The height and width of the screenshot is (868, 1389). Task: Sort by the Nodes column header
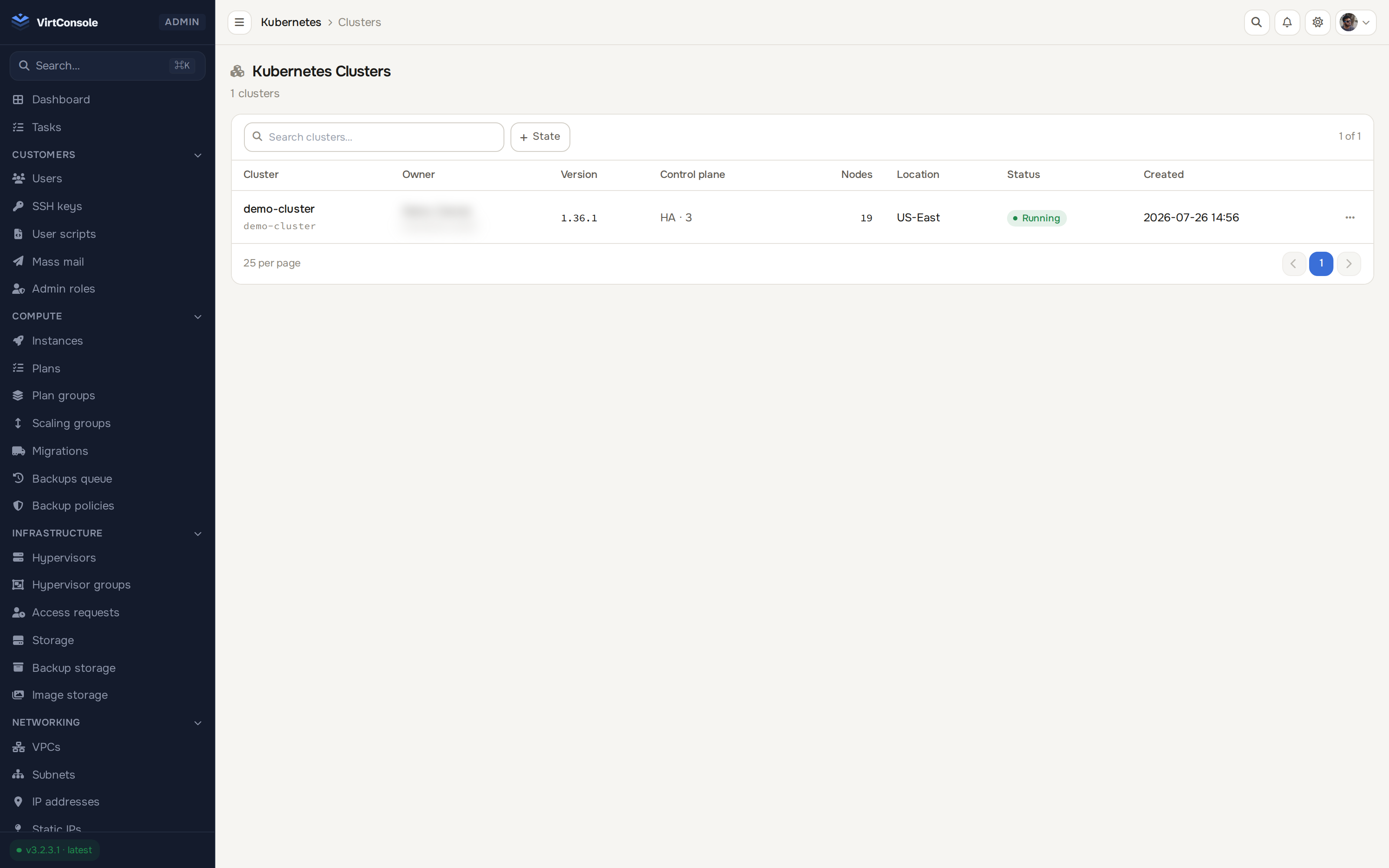coord(856,174)
